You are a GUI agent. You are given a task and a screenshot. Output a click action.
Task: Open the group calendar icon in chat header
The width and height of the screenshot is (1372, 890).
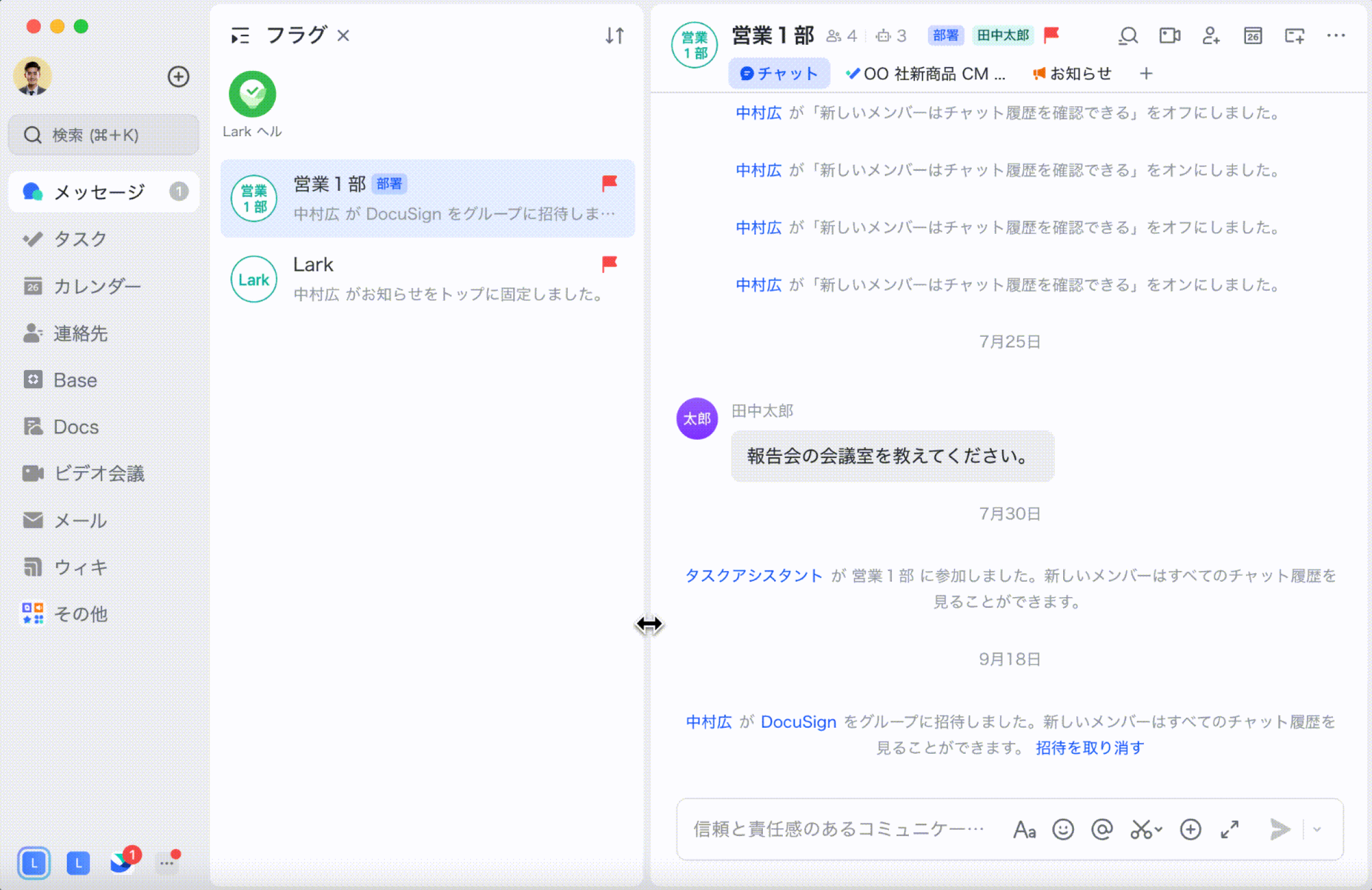(x=1253, y=36)
